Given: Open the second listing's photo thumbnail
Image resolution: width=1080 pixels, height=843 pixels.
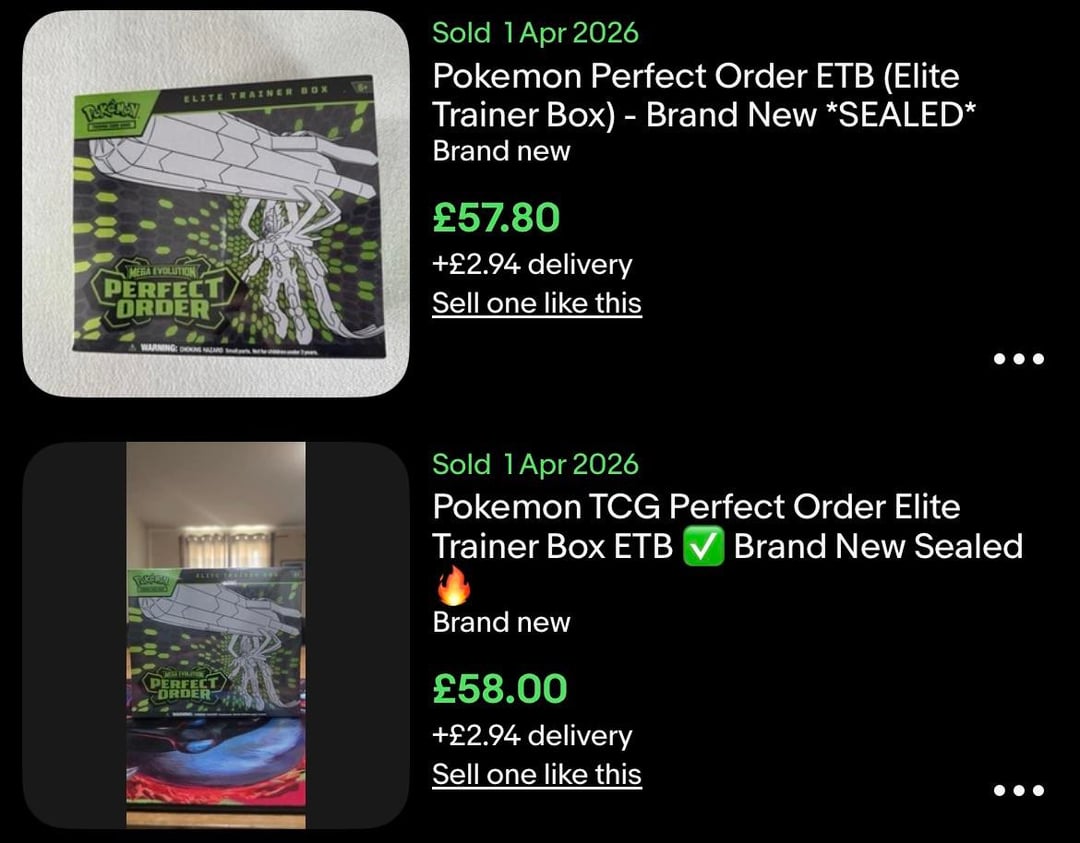Looking at the screenshot, I should (216, 635).
